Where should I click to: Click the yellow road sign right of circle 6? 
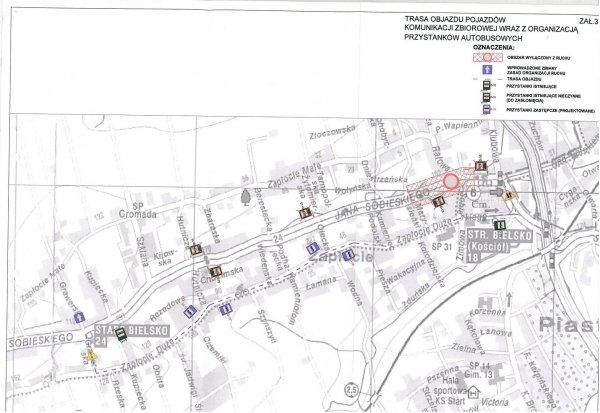click(x=509, y=195)
